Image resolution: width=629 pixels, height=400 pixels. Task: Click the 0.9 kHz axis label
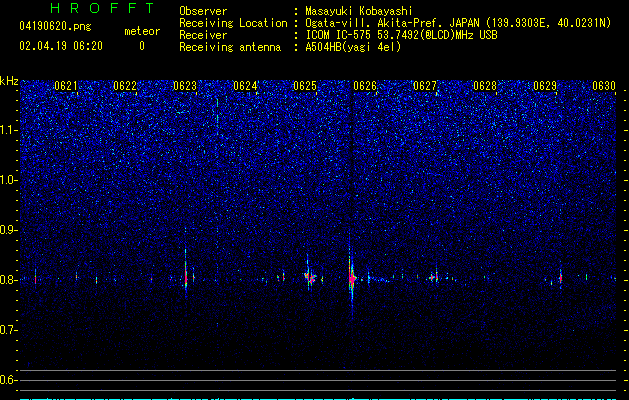[9, 230]
